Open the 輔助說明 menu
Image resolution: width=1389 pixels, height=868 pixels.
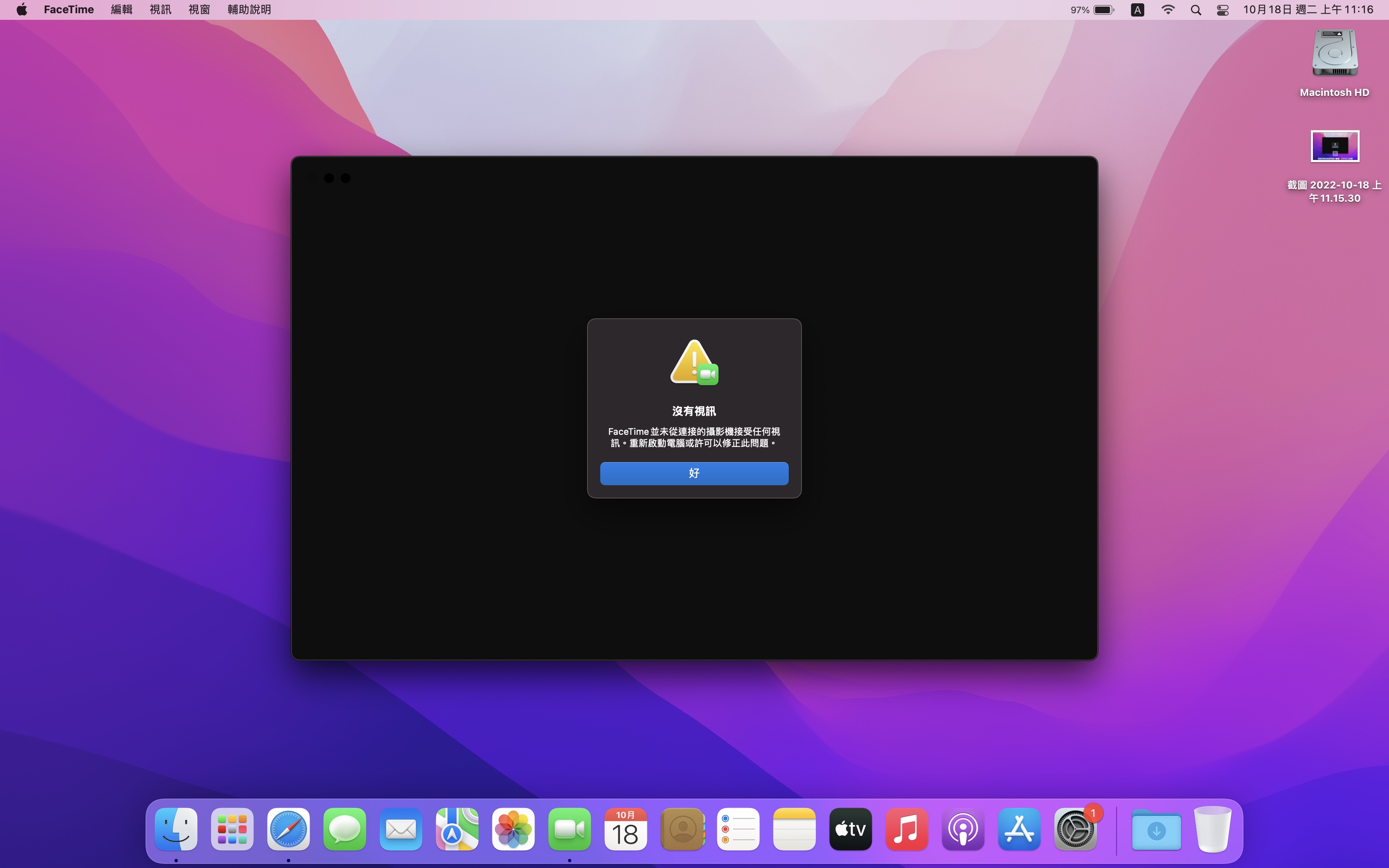tap(249, 10)
